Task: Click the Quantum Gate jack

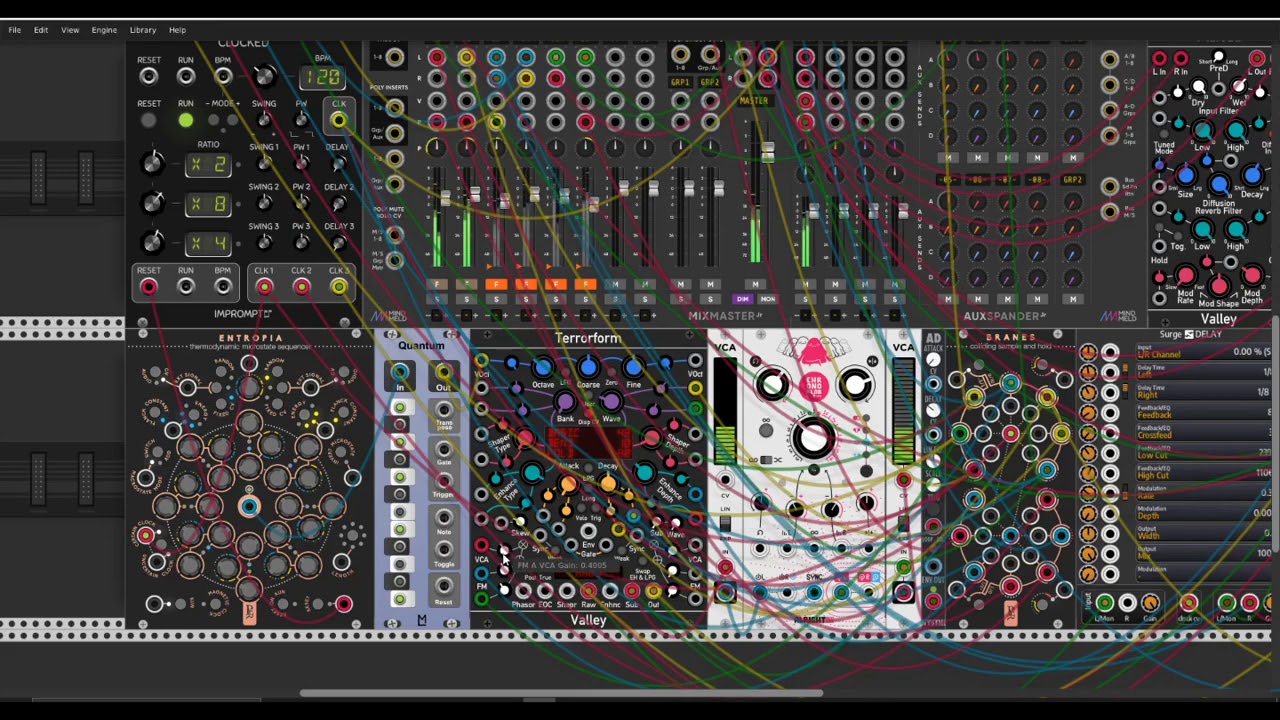Action: coord(443,448)
